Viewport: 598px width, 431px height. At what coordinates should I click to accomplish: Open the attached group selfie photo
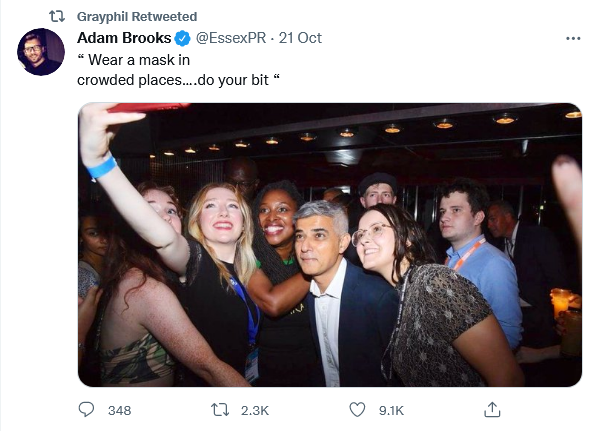(330, 245)
